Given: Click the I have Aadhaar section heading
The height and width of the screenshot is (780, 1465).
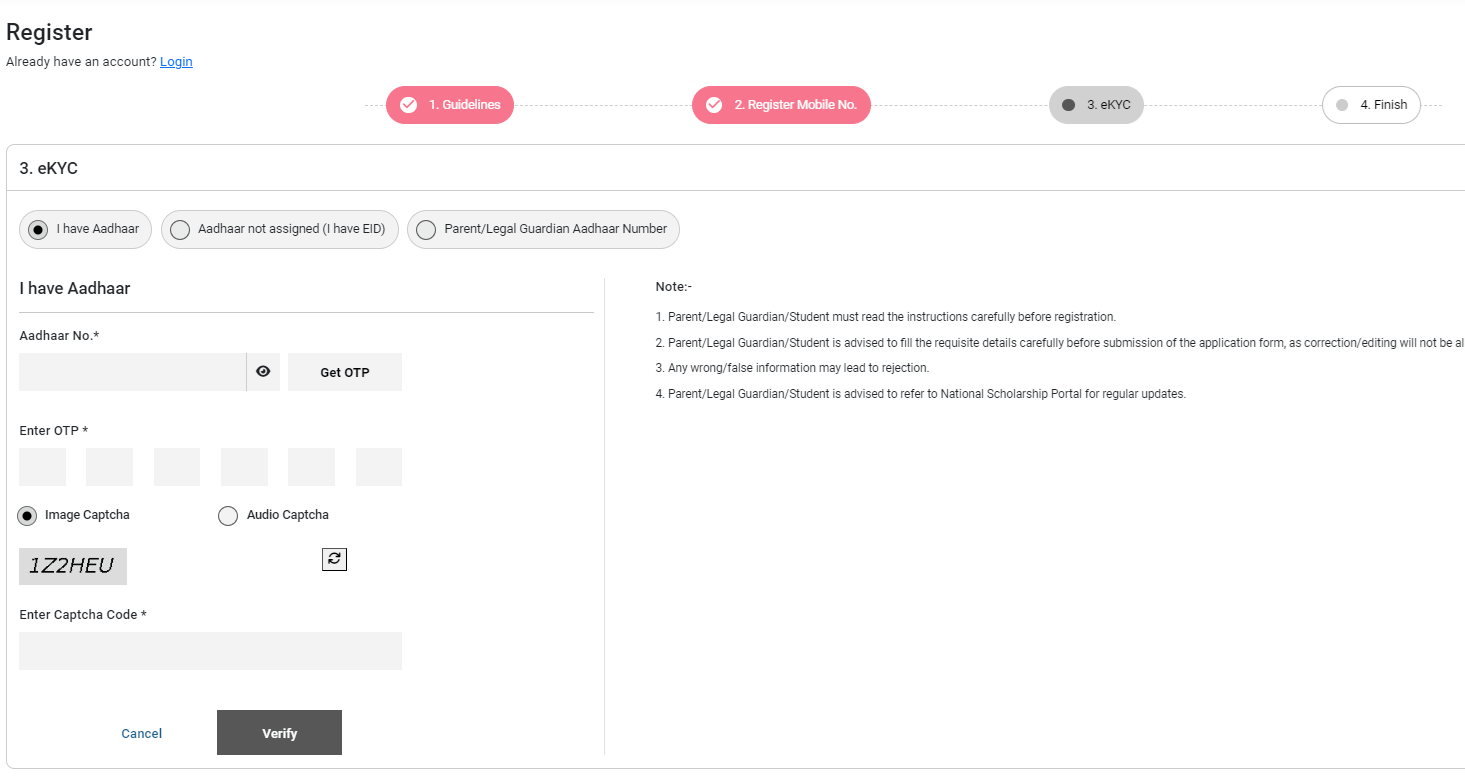Looking at the screenshot, I should [75, 288].
